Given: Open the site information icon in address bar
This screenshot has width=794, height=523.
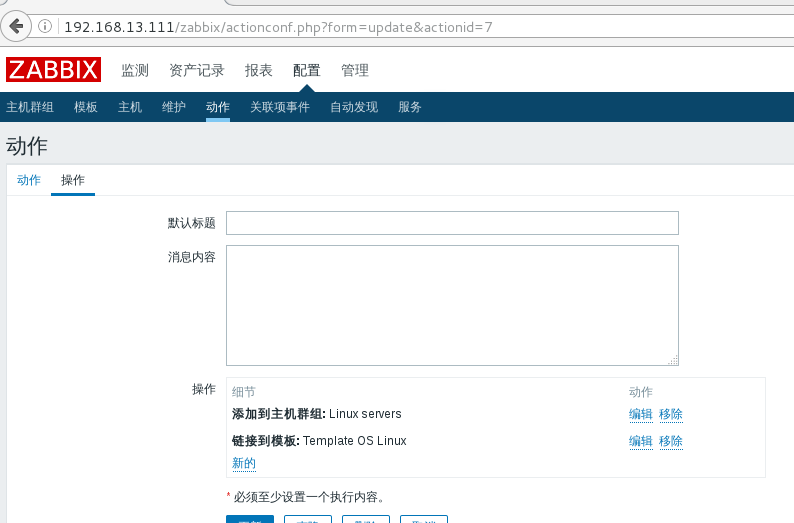Looking at the screenshot, I should coord(45,26).
